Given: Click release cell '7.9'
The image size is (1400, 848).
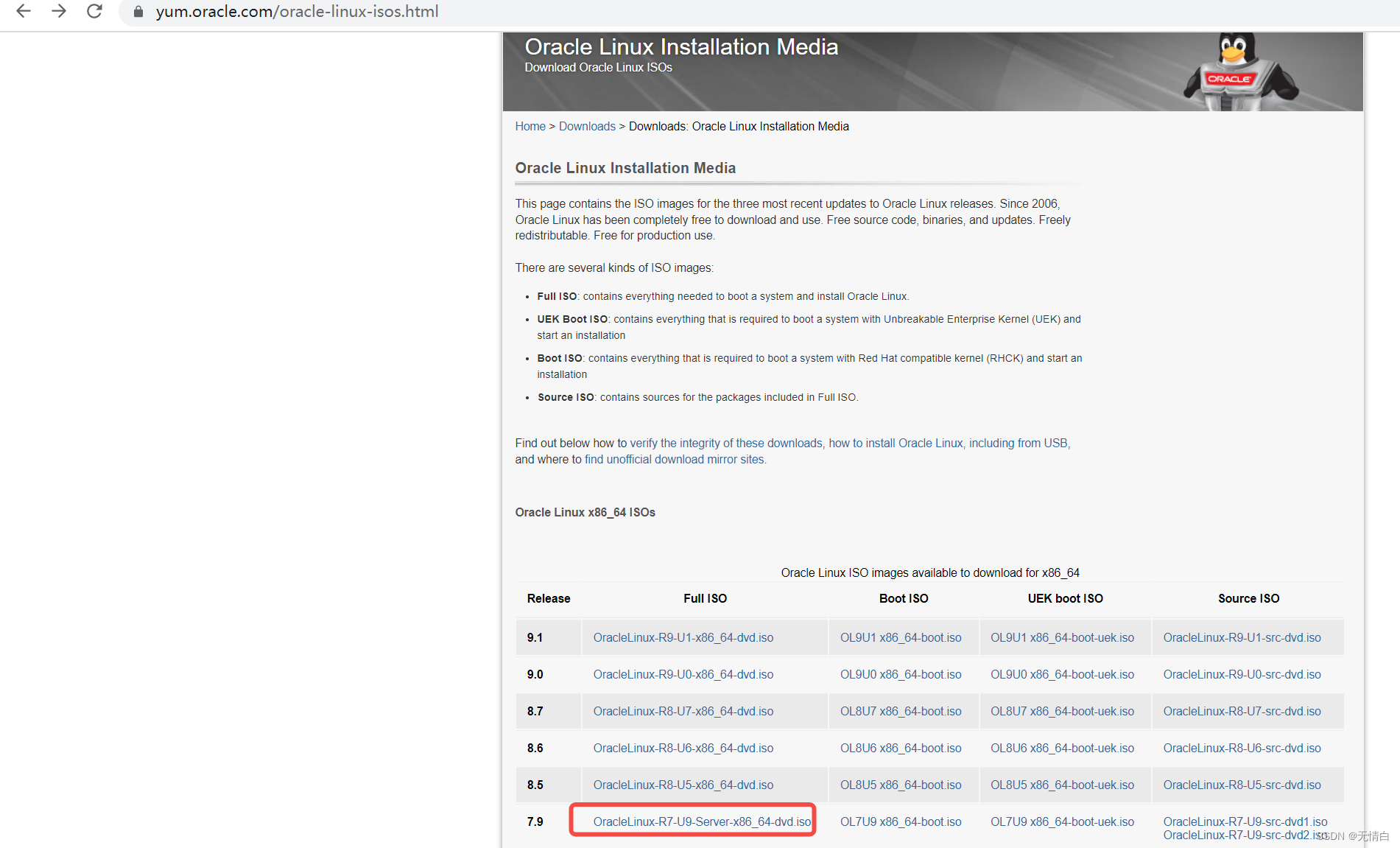Looking at the screenshot, I should pyautogui.click(x=535, y=821).
